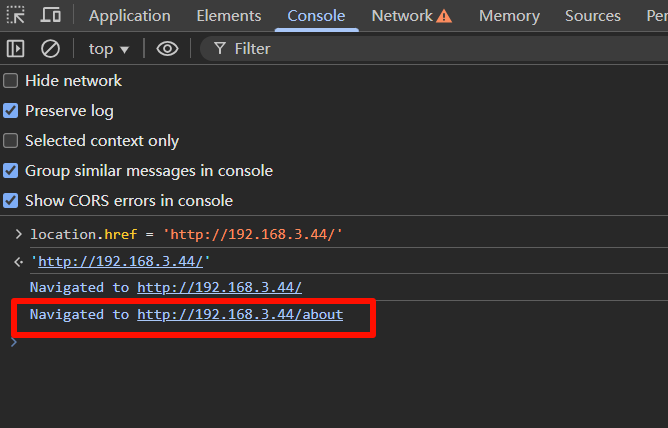Uncheck the Preserve log option
The image size is (668, 428).
(11, 111)
